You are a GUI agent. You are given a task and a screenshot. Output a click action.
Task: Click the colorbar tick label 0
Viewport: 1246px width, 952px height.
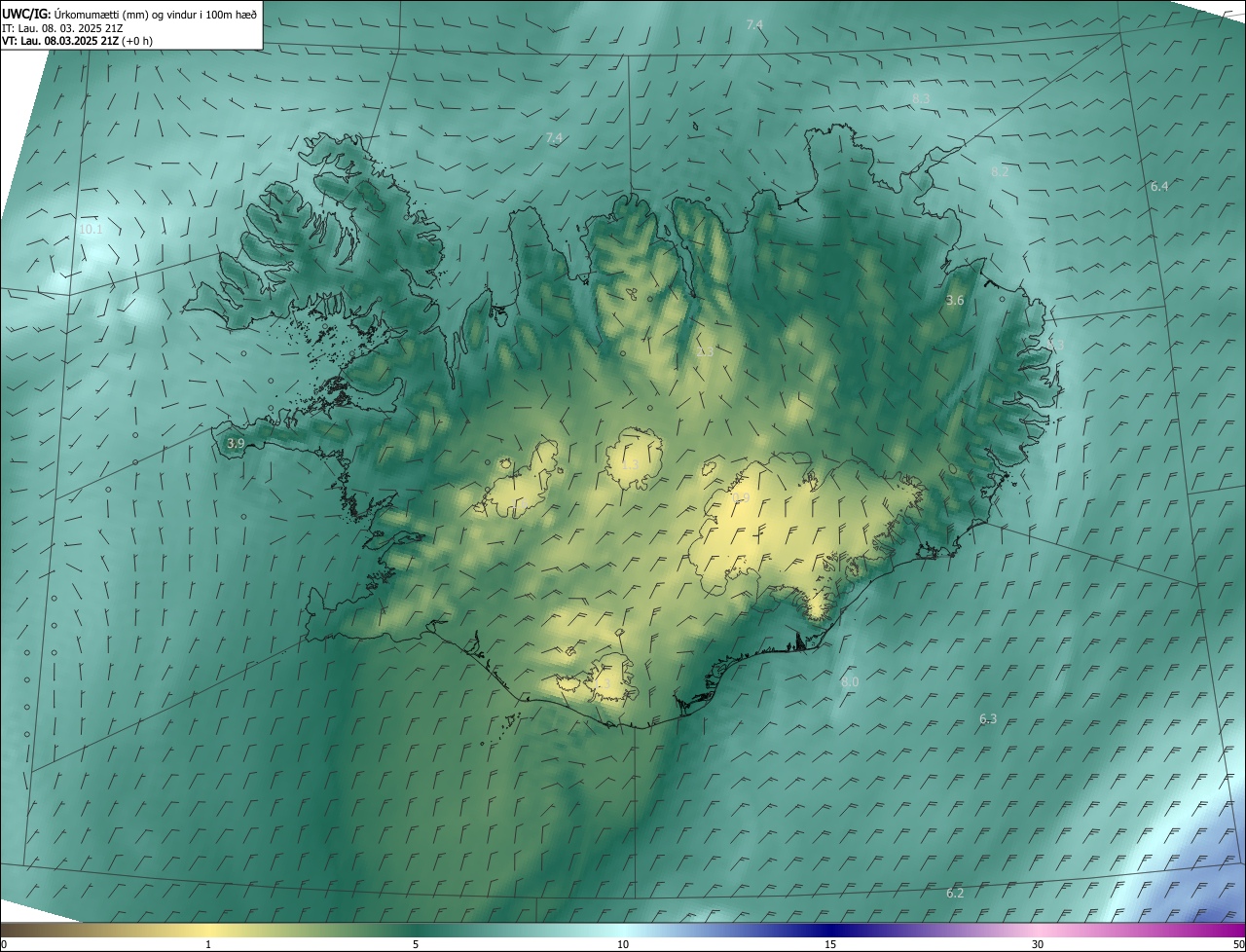[4, 944]
